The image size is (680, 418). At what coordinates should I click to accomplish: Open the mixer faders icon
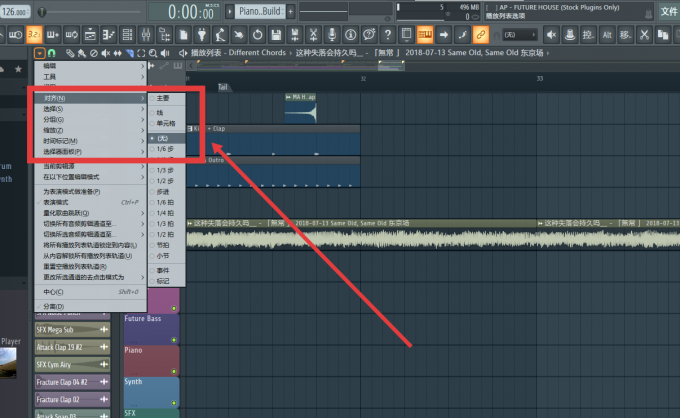coord(146,35)
